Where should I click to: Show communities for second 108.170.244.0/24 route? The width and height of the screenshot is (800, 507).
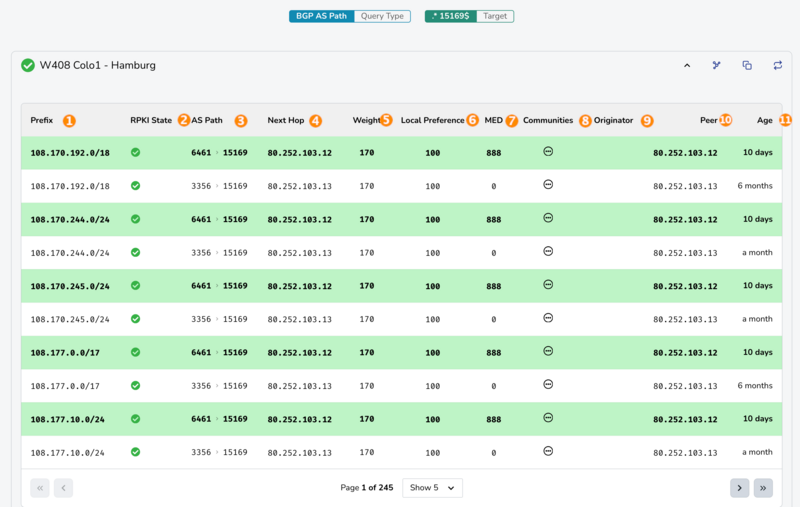click(x=548, y=252)
